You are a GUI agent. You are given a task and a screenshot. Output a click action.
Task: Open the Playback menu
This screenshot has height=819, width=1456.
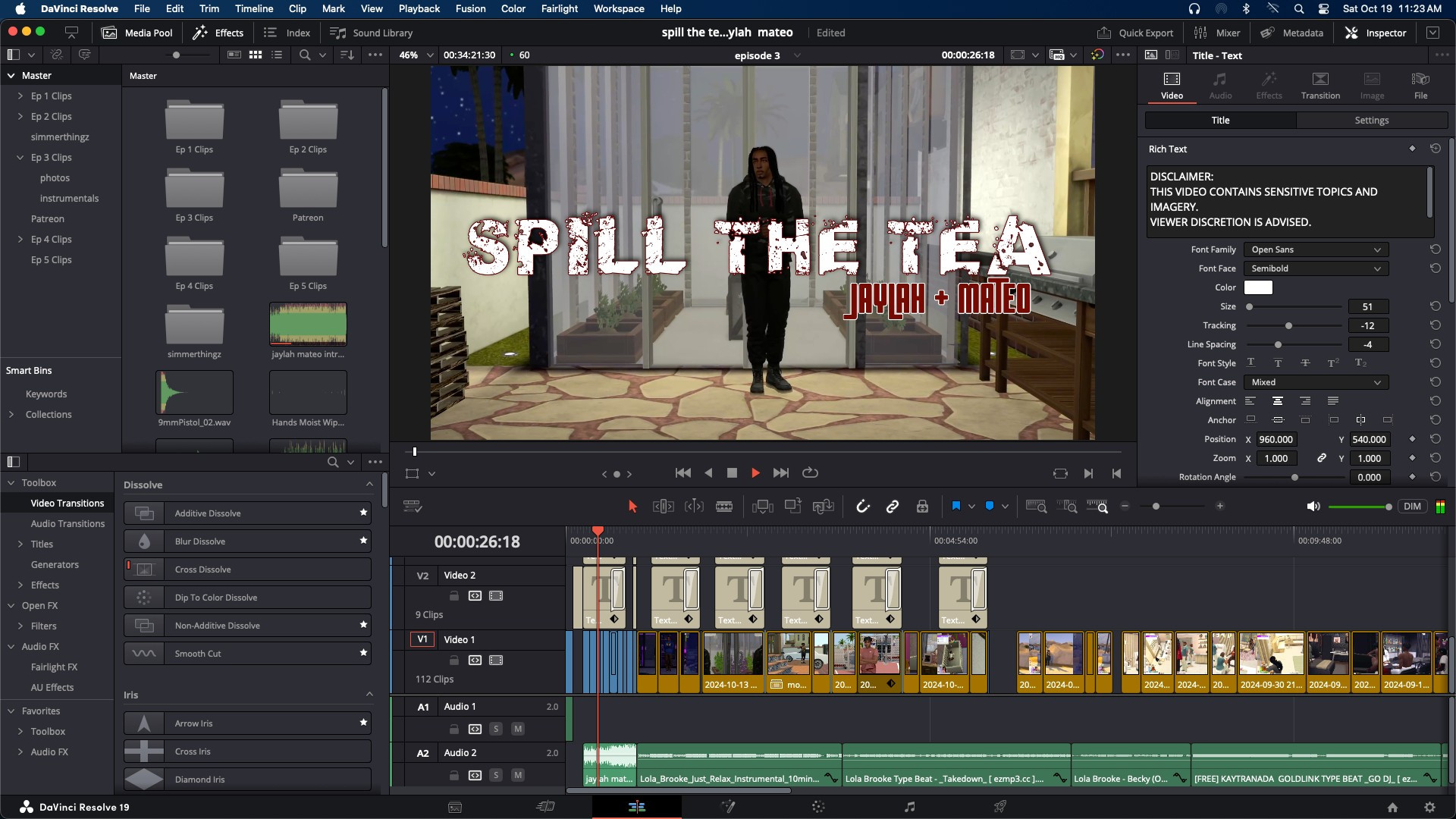click(419, 8)
